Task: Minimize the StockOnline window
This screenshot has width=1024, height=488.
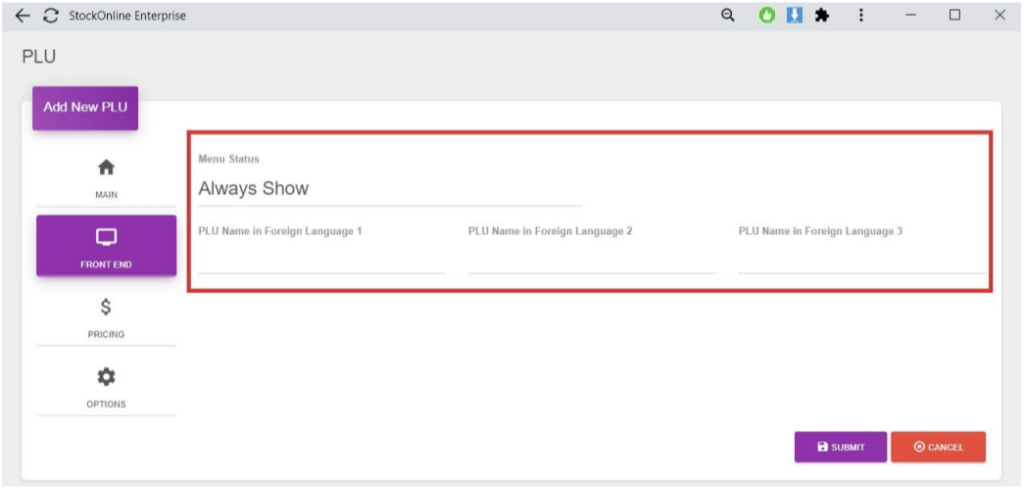Action: pos(911,16)
